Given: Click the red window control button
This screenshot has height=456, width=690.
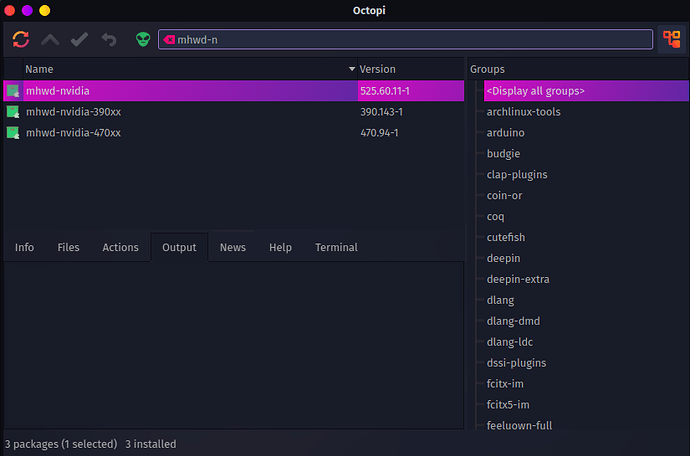Looking at the screenshot, I should pyautogui.click(x=10, y=10).
